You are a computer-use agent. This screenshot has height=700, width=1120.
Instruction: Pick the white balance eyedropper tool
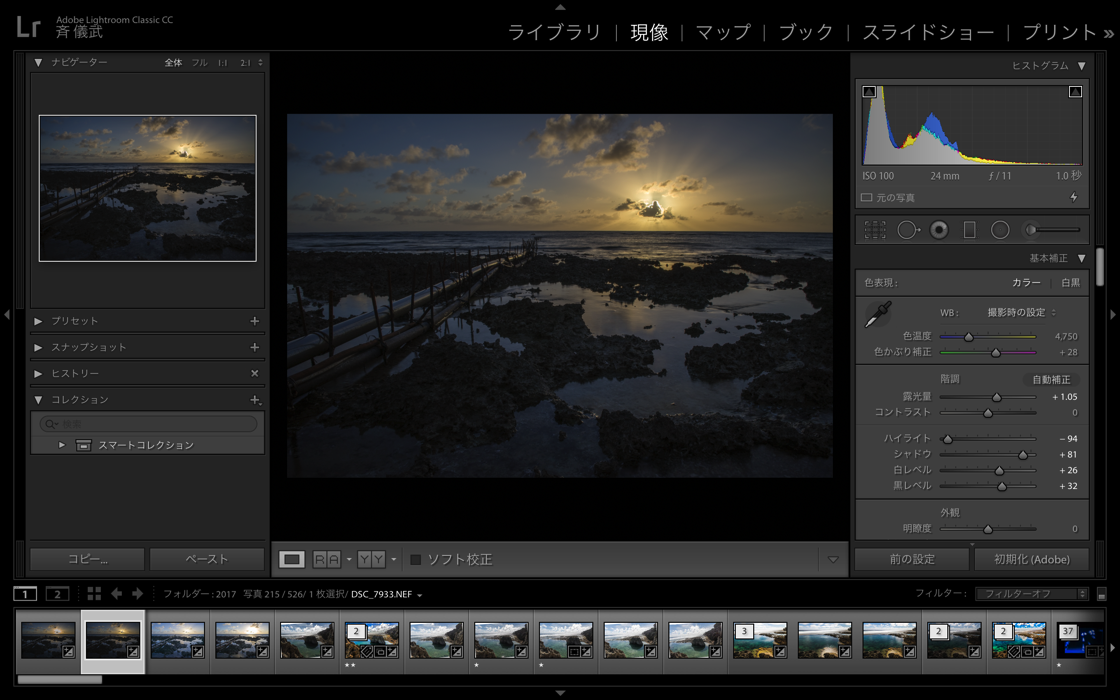tap(878, 315)
